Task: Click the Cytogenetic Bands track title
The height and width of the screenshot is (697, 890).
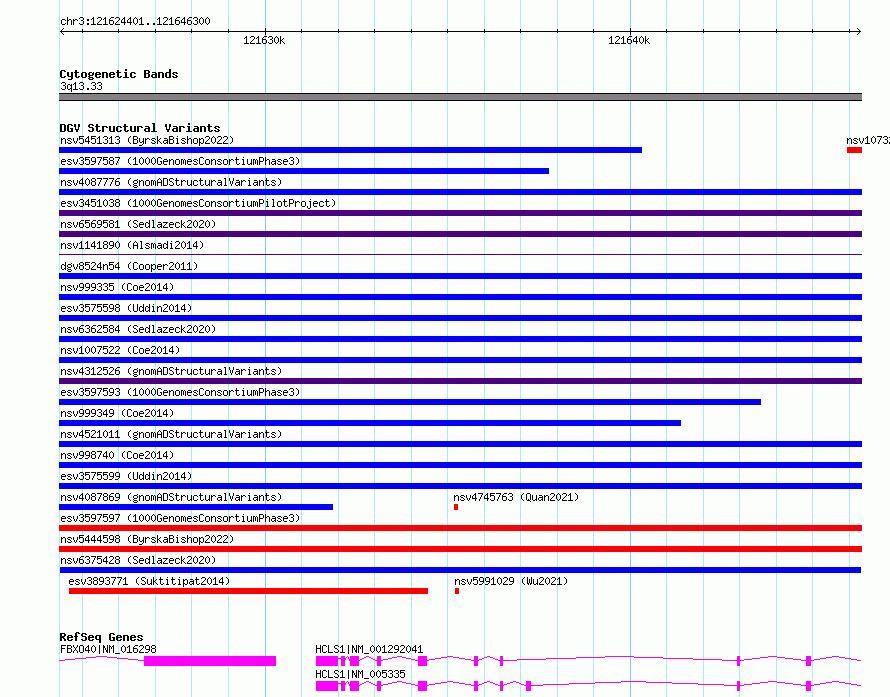Action: coord(119,74)
